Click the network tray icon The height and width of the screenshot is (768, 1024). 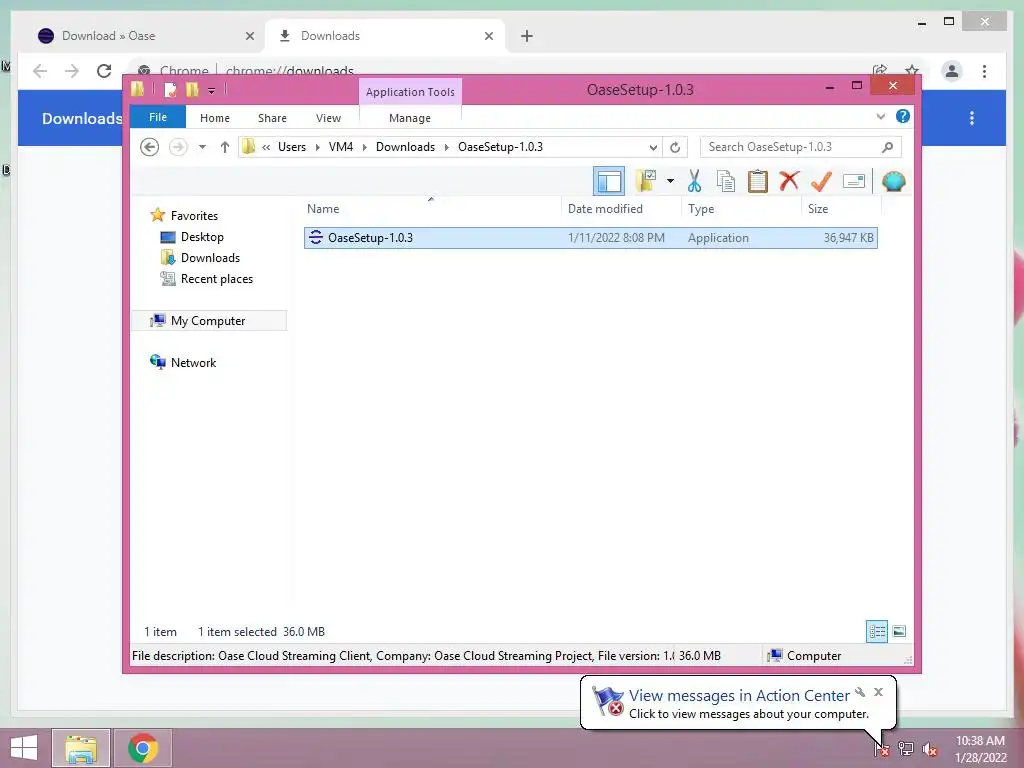[906, 748]
